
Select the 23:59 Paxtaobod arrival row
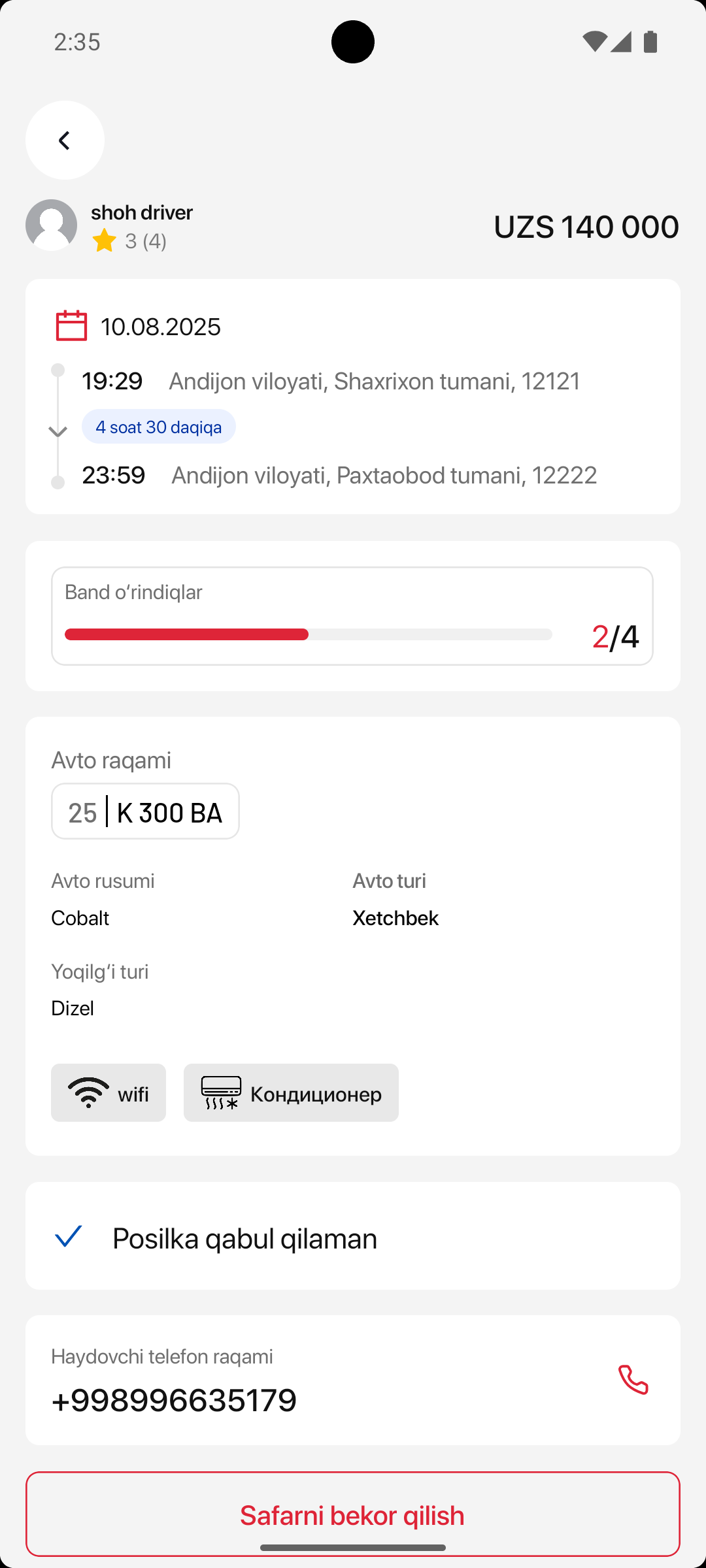(339, 475)
